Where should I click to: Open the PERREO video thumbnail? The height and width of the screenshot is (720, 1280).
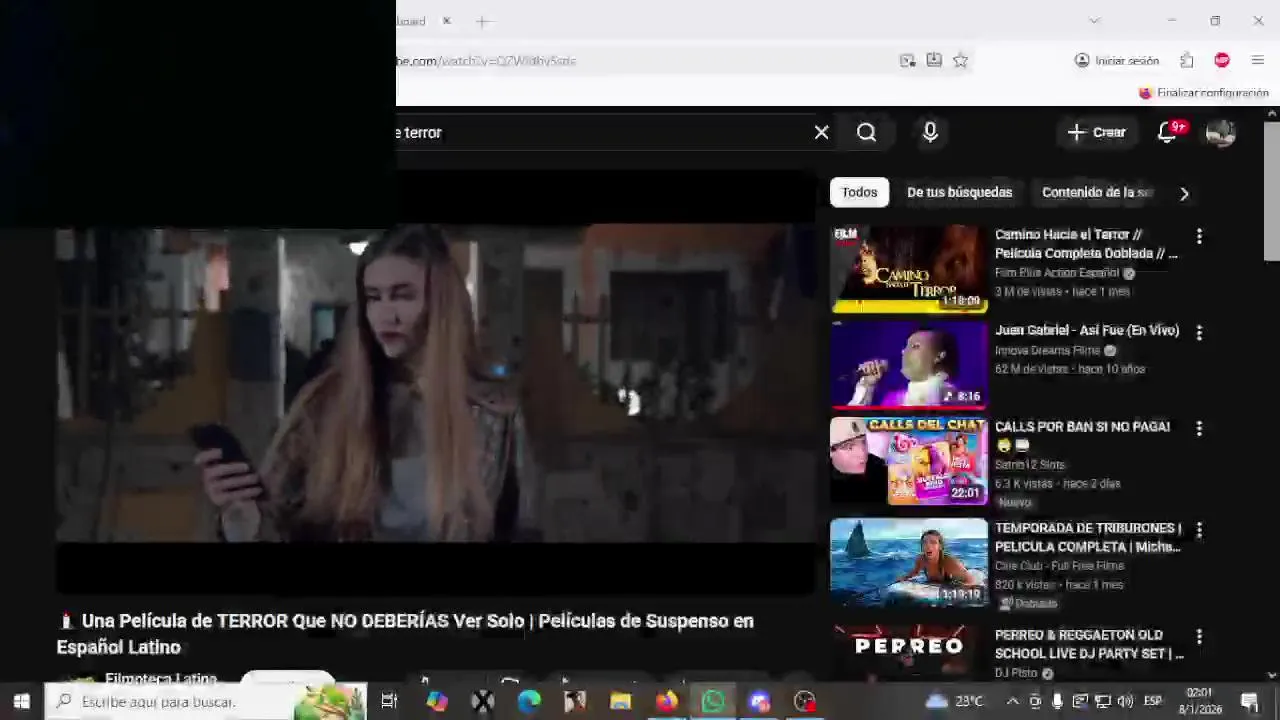(908, 652)
